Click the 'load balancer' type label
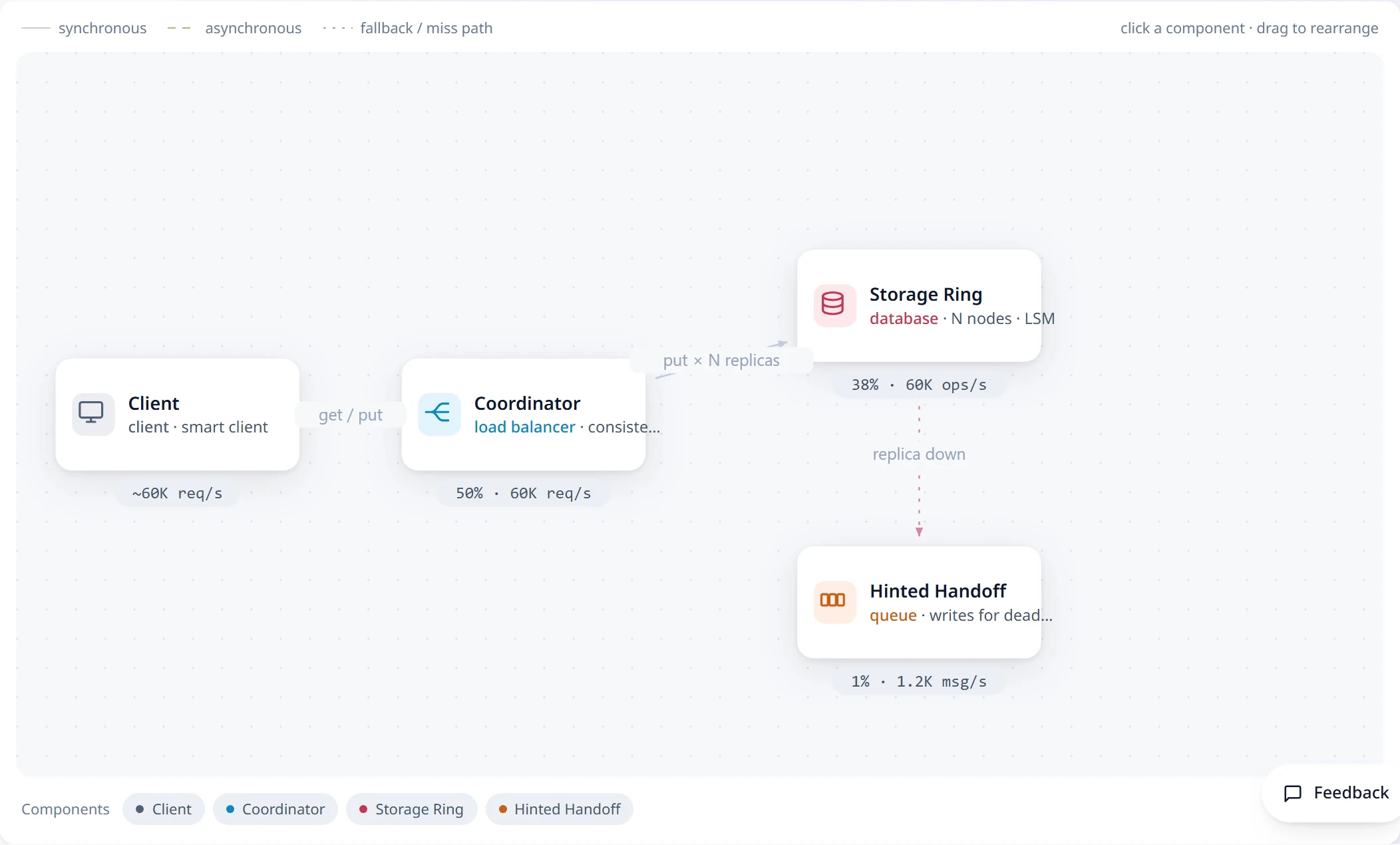Image resolution: width=1400 pixels, height=845 pixels. 524,427
